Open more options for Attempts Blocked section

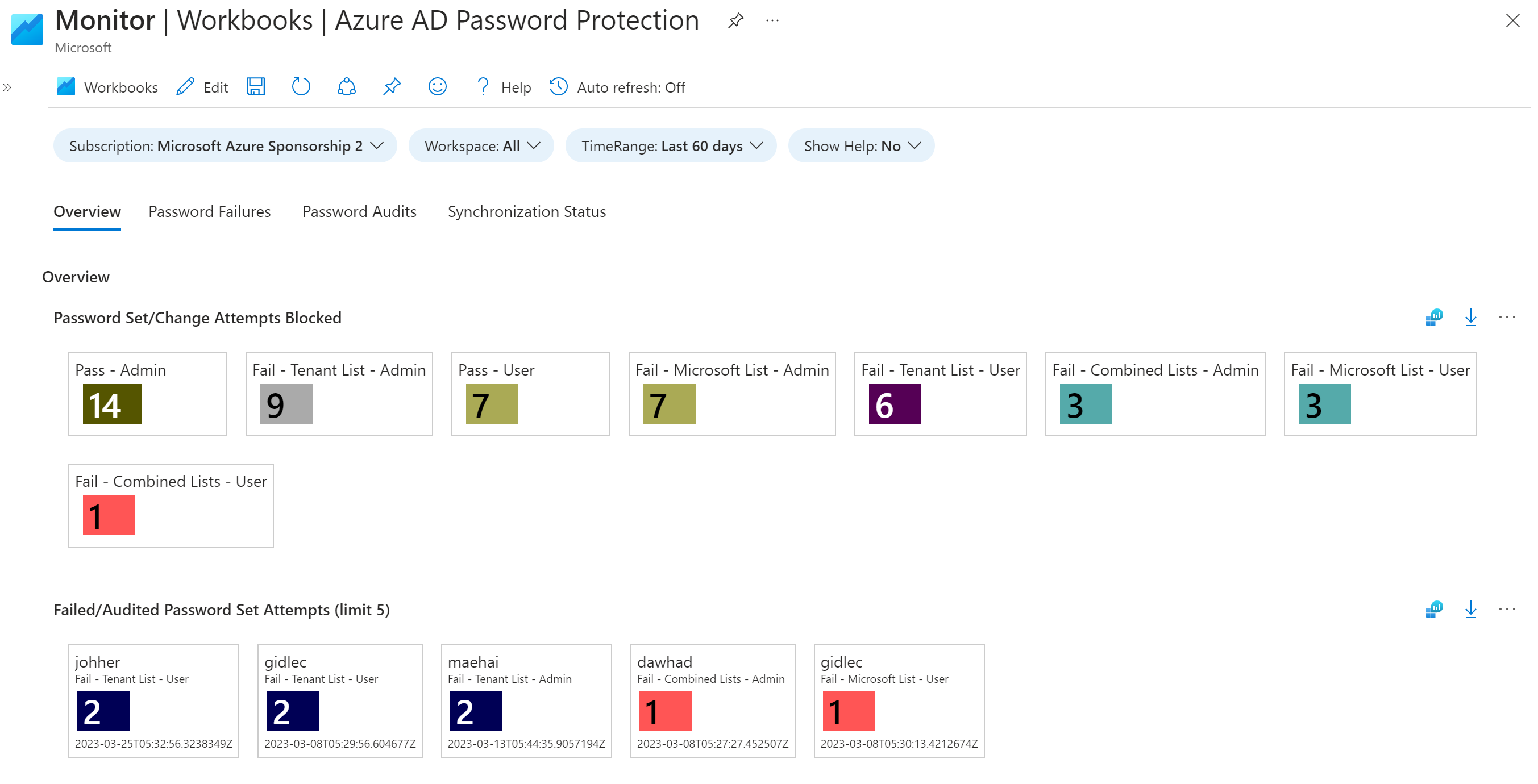(x=1506, y=318)
